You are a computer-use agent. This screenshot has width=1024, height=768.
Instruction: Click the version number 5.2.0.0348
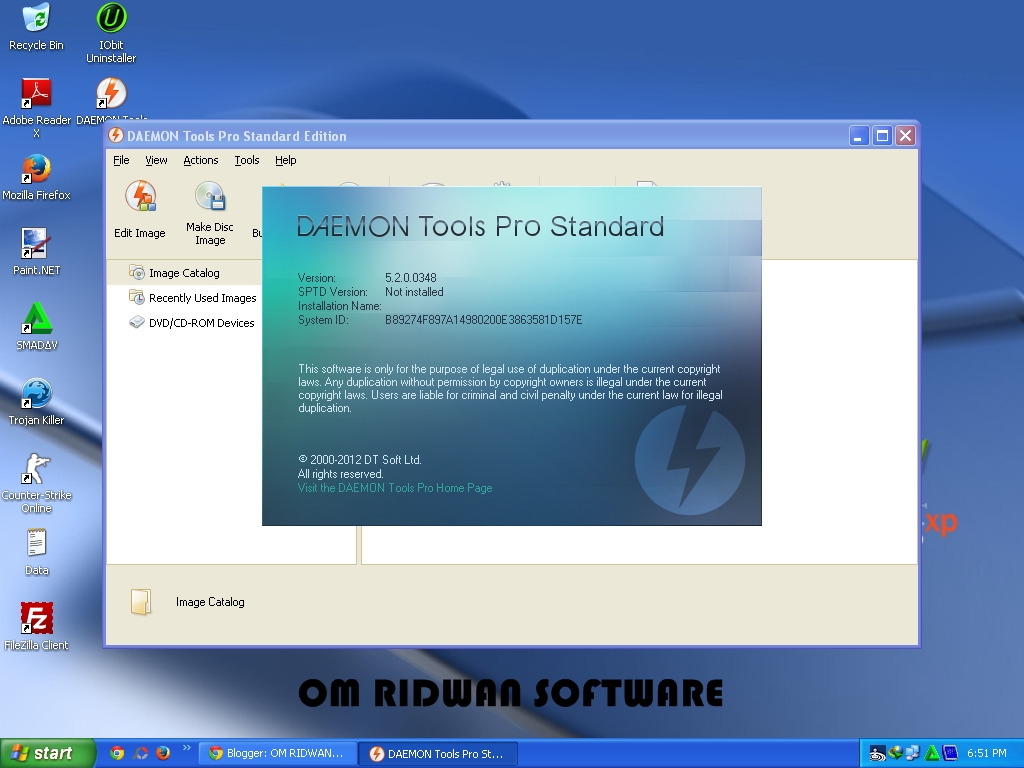[411, 278]
